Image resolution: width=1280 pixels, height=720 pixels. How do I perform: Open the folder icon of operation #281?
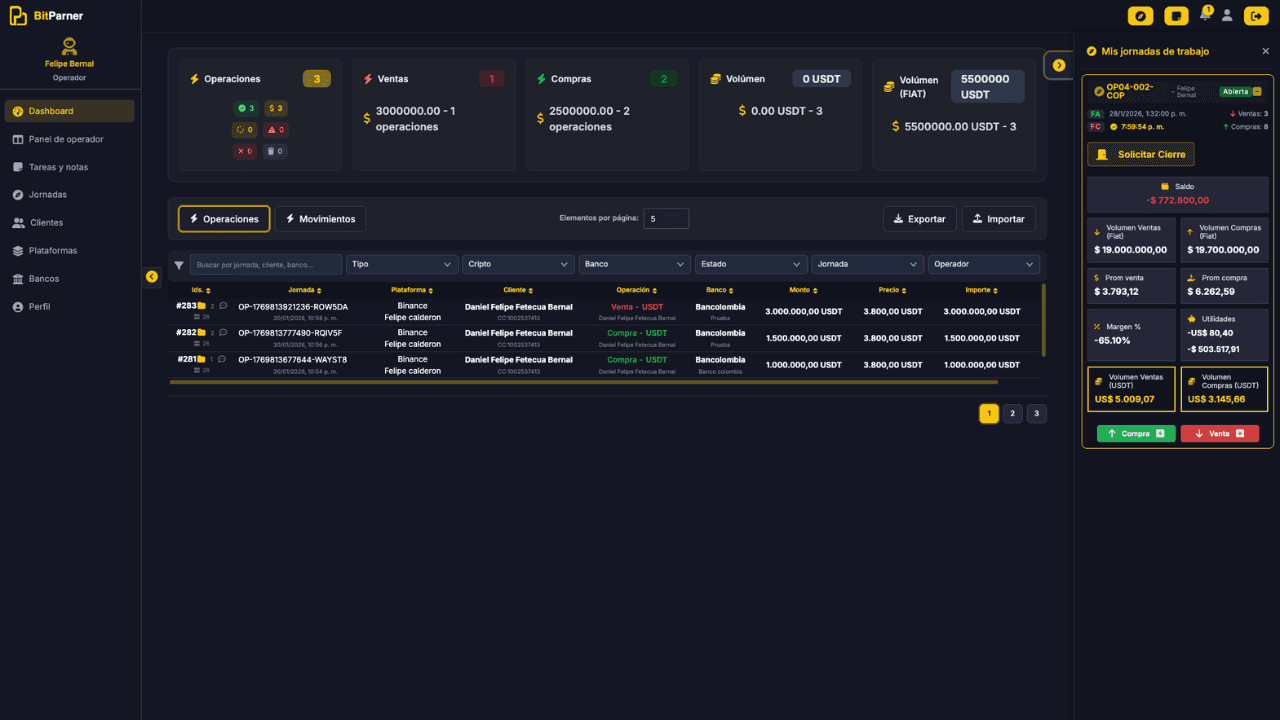[x=202, y=359]
